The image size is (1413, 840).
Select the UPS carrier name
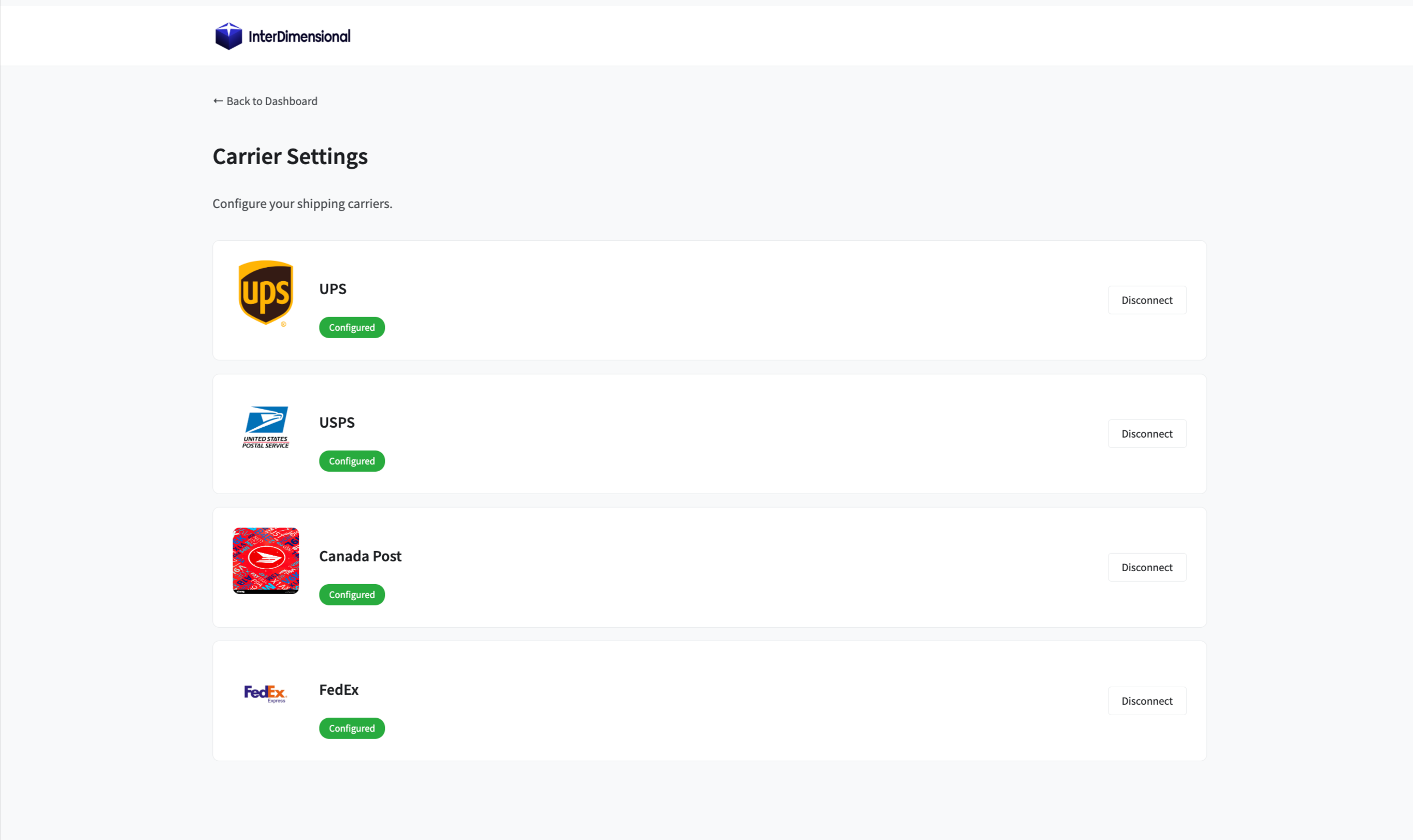[x=333, y=288]
